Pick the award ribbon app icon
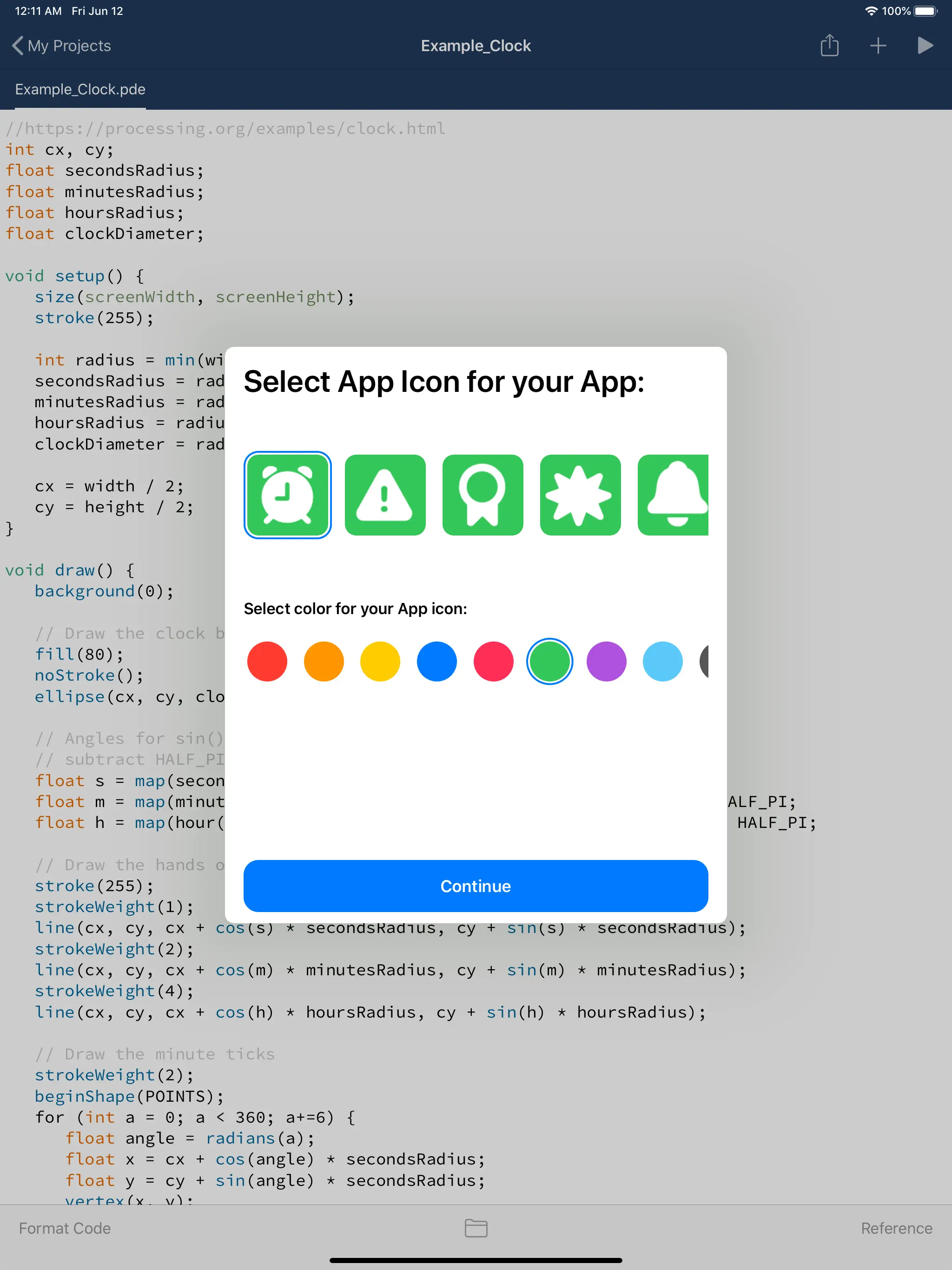Viewport: 952px width, 1270px height. coord(483,495)
